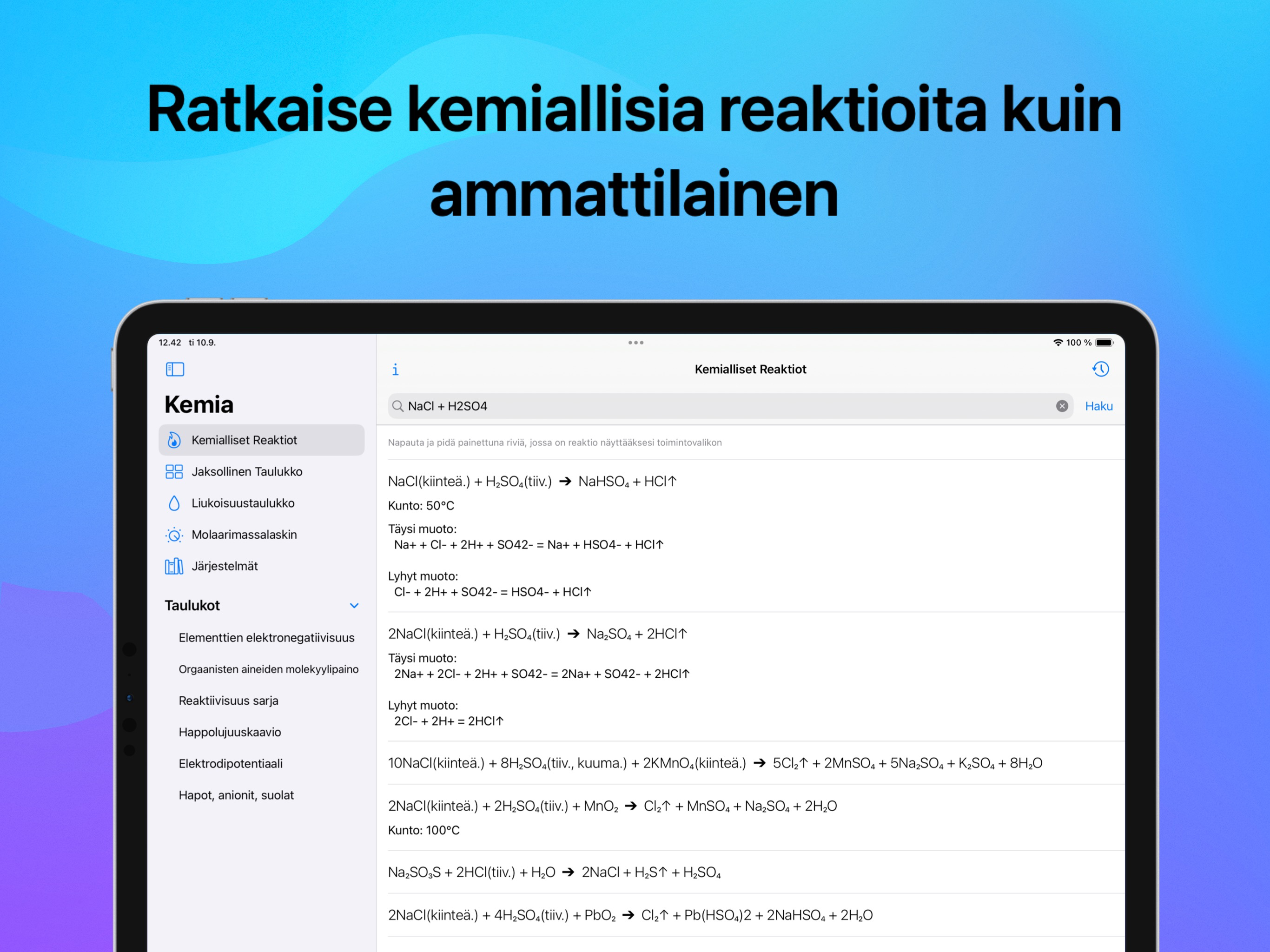Open Kemialliset Reaktiot in sidebar
Viewport: 1270px width, 952px height.
coord(261,440)
